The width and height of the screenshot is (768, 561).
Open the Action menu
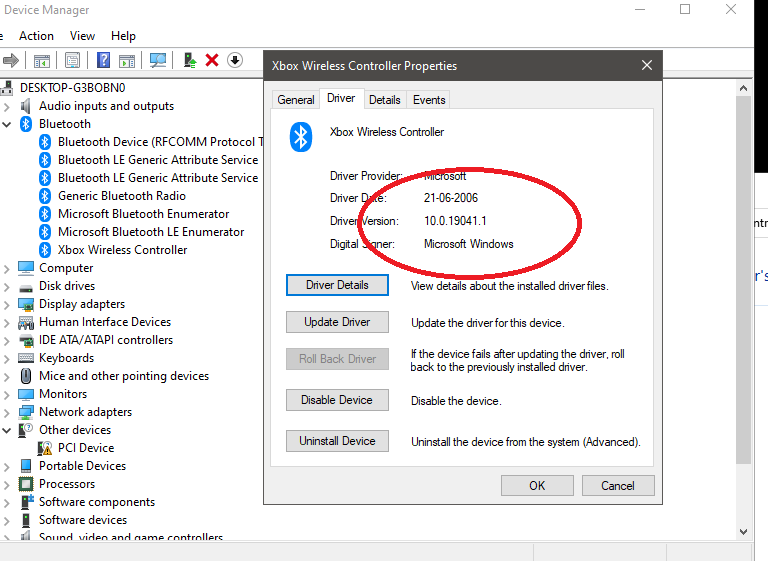[x=36, y=36]
